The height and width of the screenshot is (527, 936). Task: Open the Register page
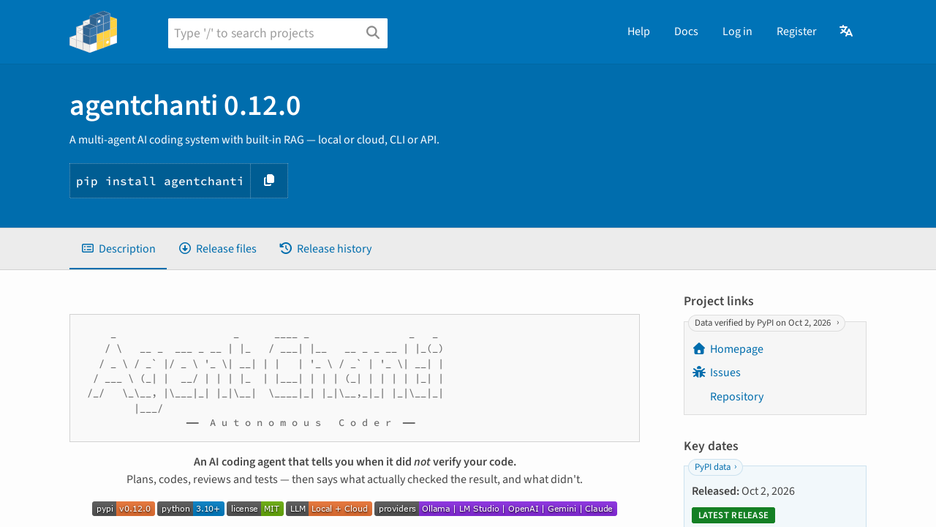tap(796, 31)
